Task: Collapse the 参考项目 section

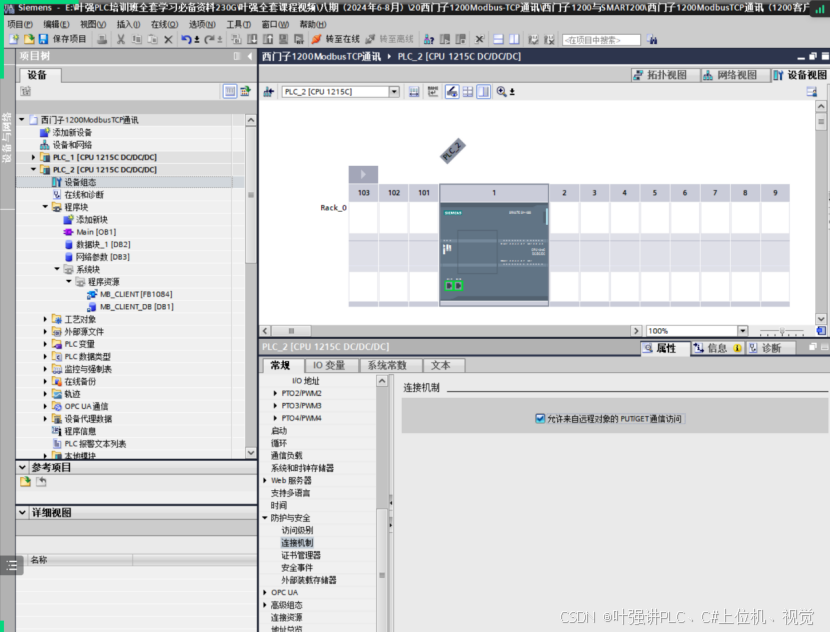Action: click(22, 468)
